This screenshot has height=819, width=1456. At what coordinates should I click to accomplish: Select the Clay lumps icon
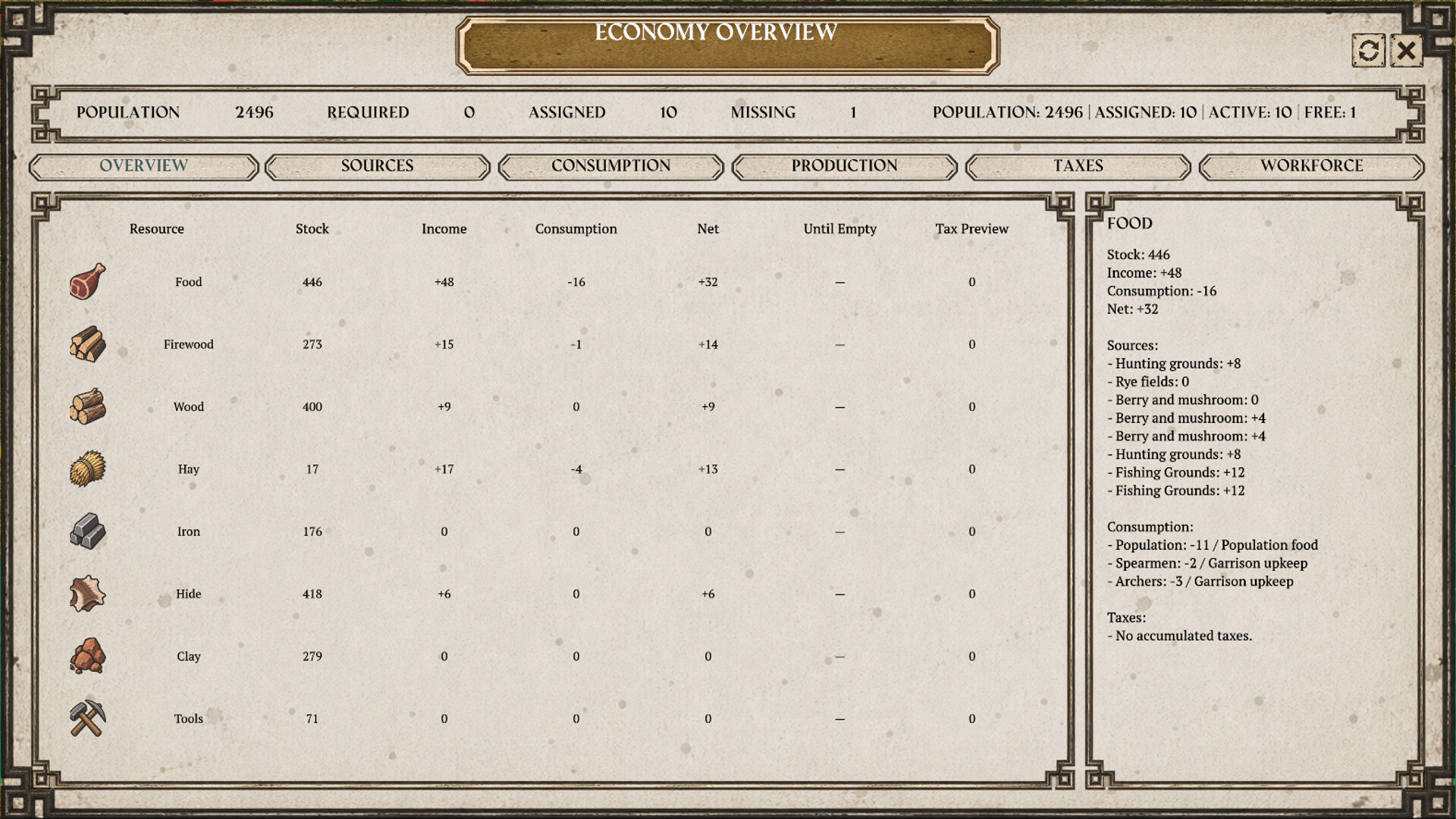click(88, 656)
